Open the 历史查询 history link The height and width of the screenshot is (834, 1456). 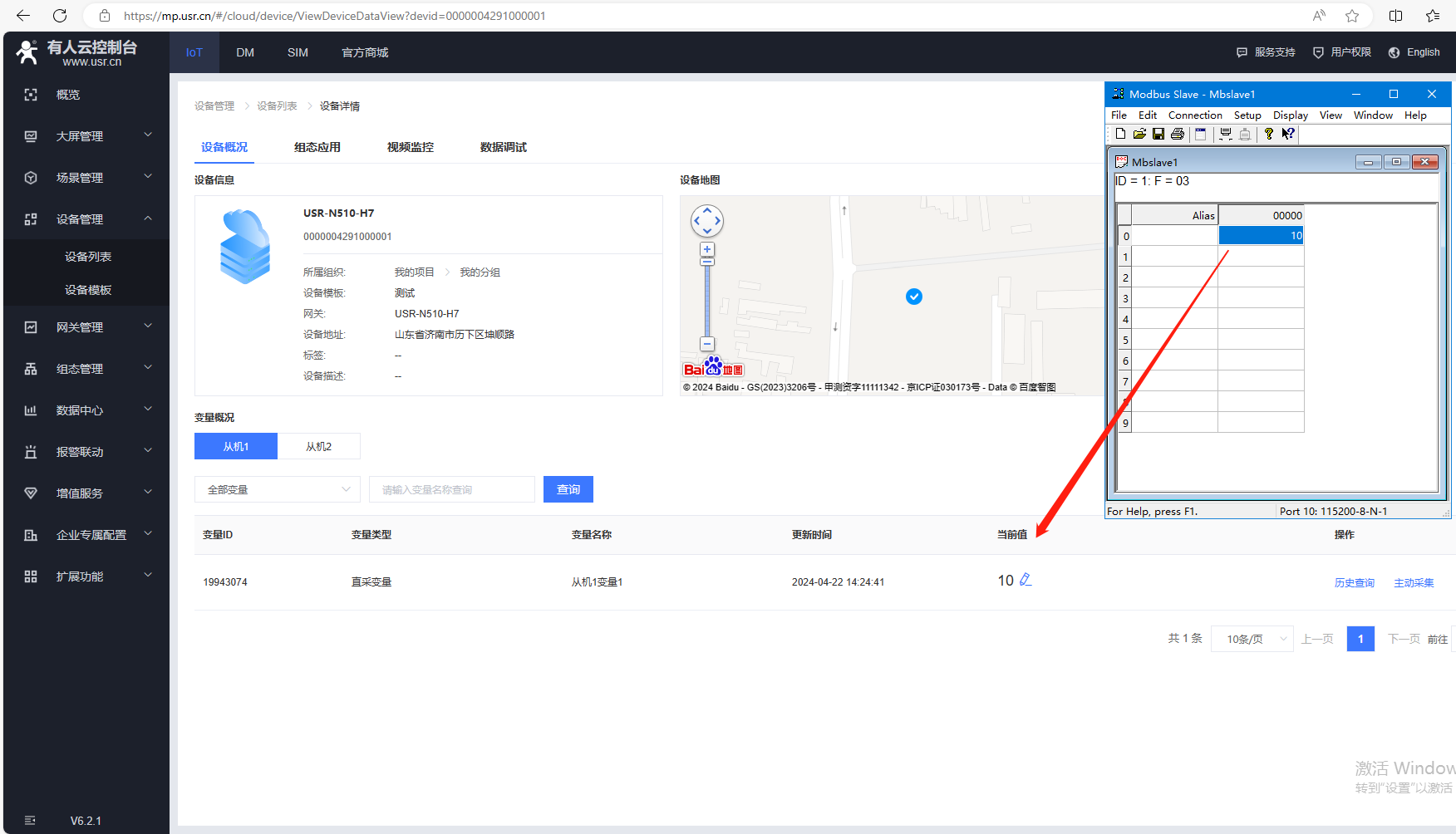pos(1354,582)
